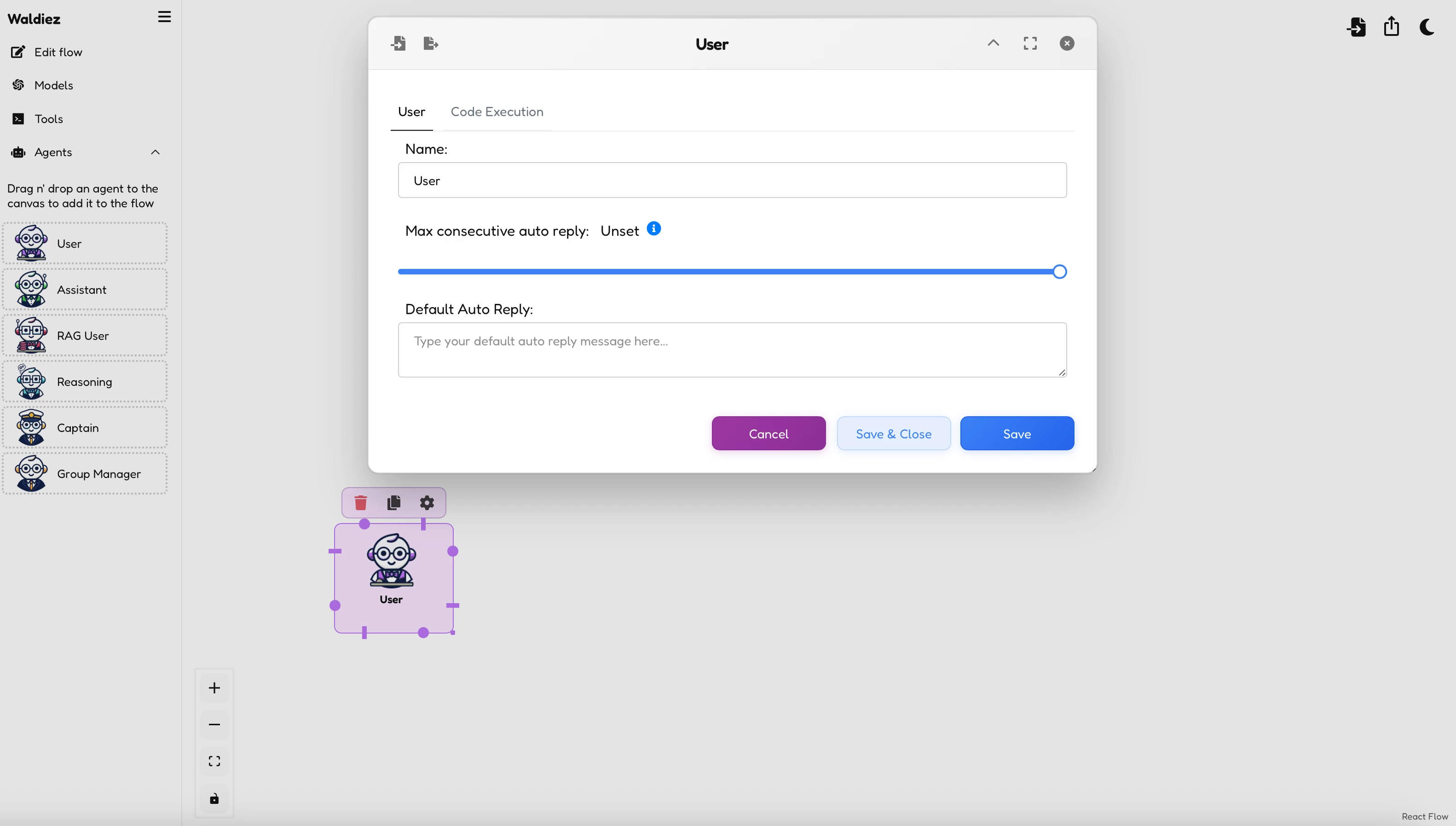Collapse the User dialog with chevron up
The width and height of the screenshot is (1456, 826).
(994, 43)
